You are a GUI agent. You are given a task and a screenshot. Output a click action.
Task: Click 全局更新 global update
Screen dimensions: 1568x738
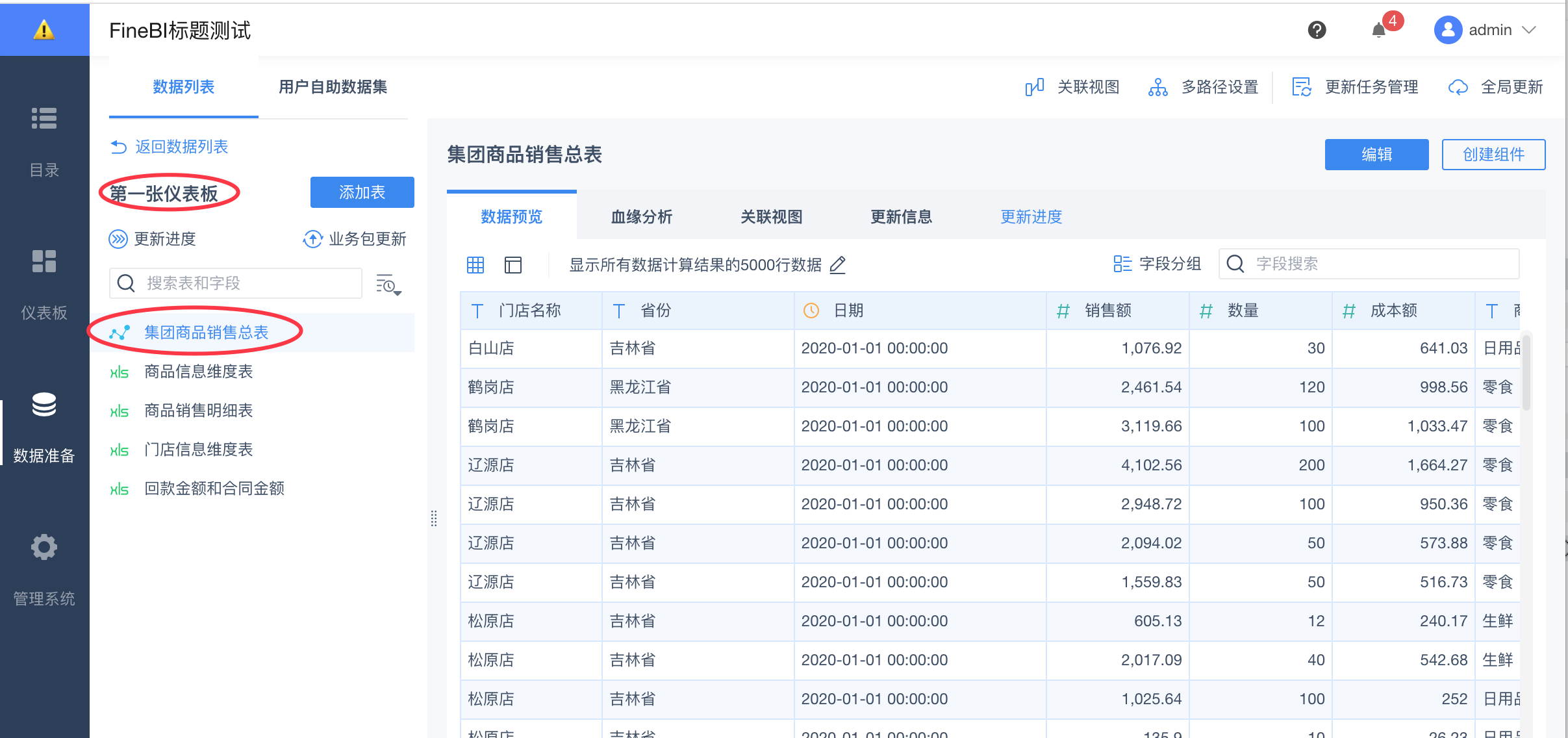pos(1496,87)
